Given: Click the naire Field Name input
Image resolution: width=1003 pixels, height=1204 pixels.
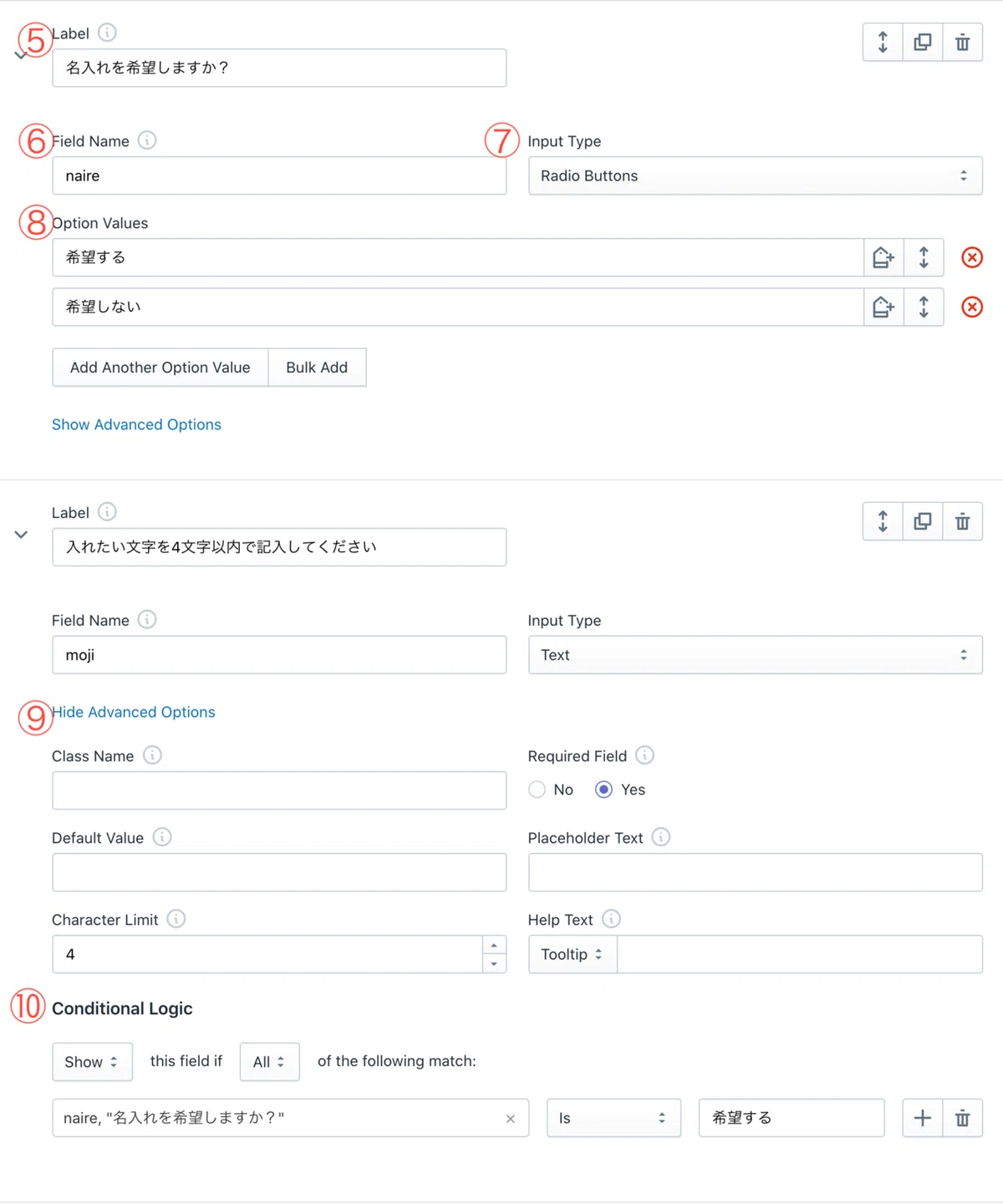Looking at the screenshot, I should tap(279, 175).
